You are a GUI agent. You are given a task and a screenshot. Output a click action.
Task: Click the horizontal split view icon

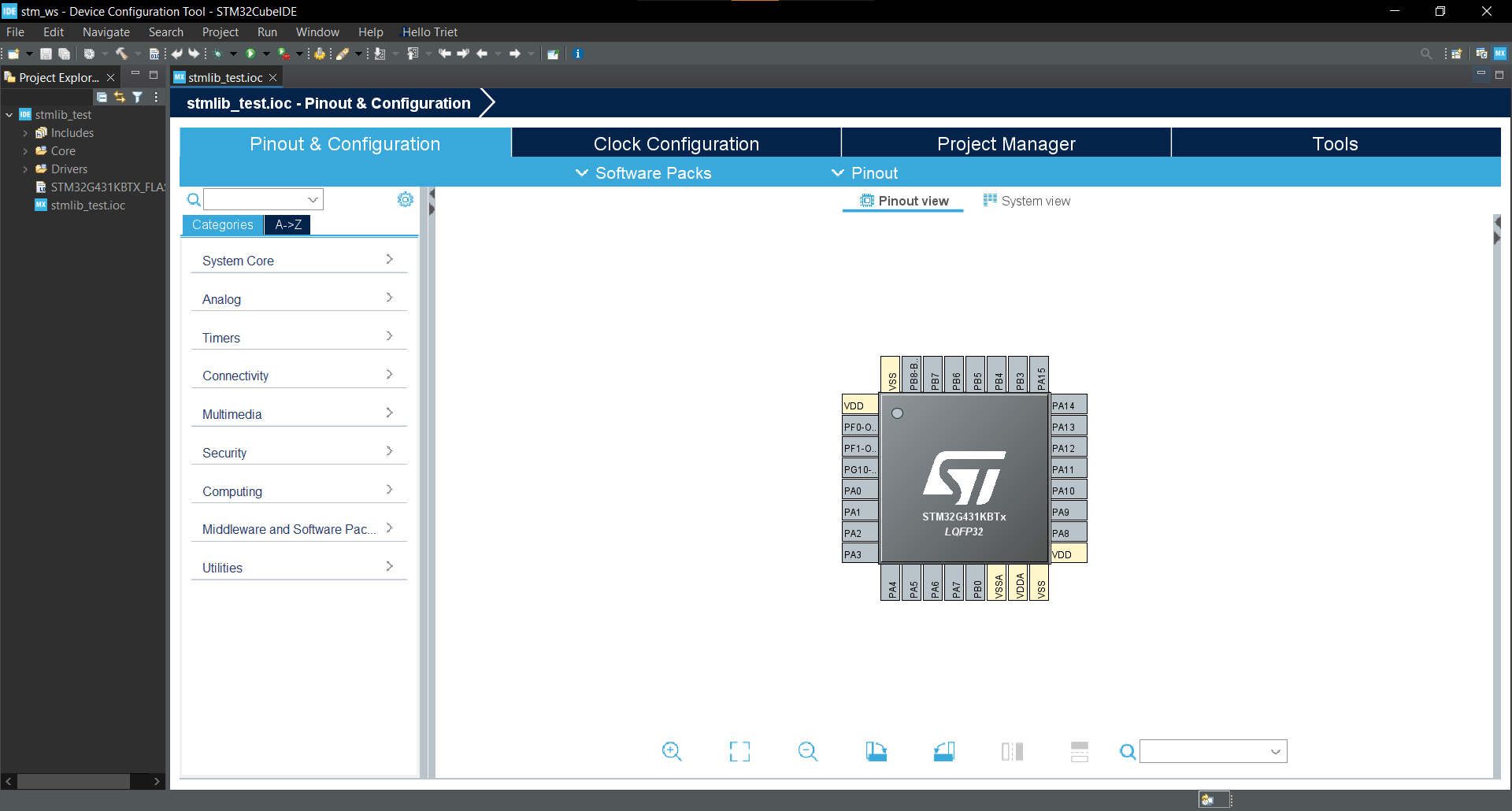(1080, 751)
